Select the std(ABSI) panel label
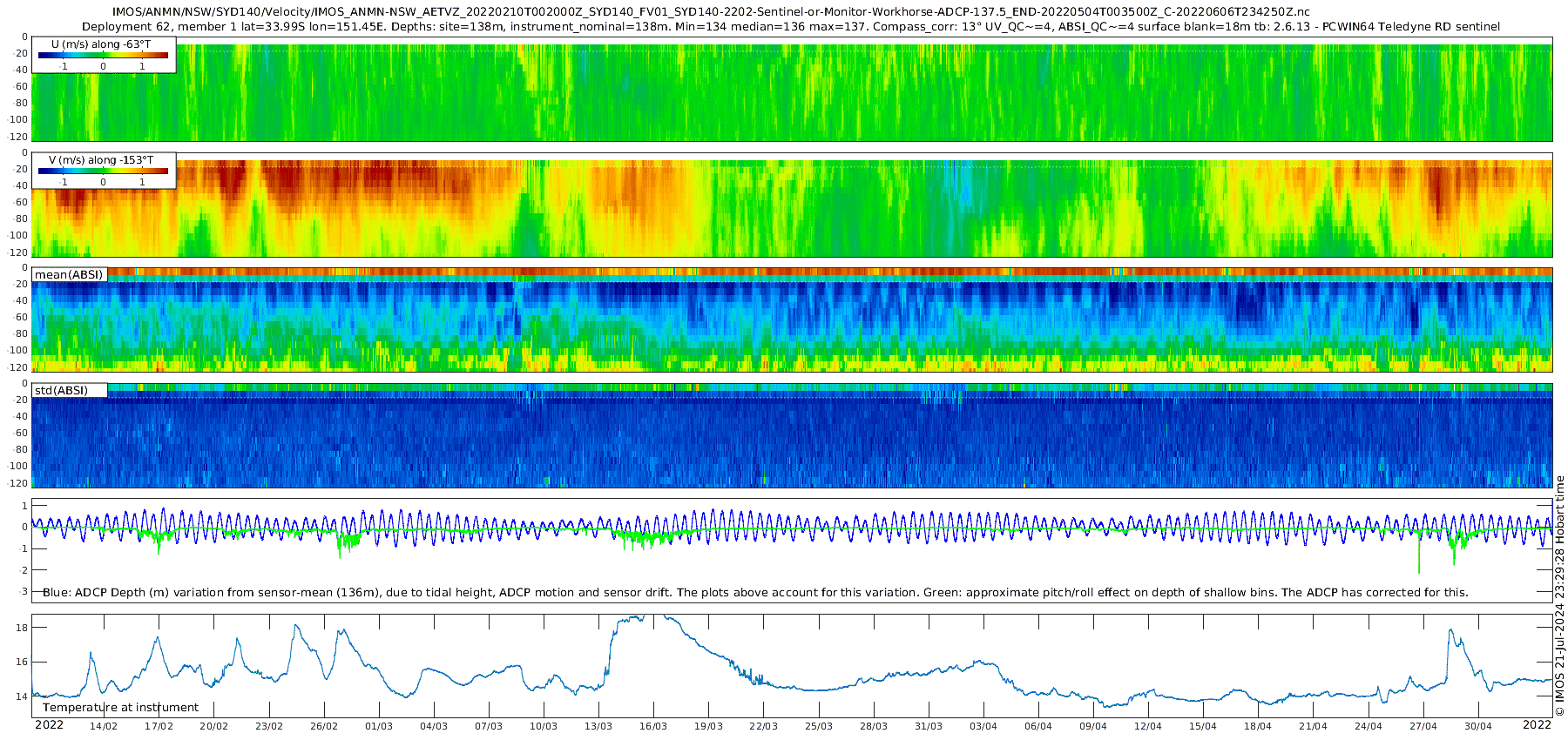 69,391
